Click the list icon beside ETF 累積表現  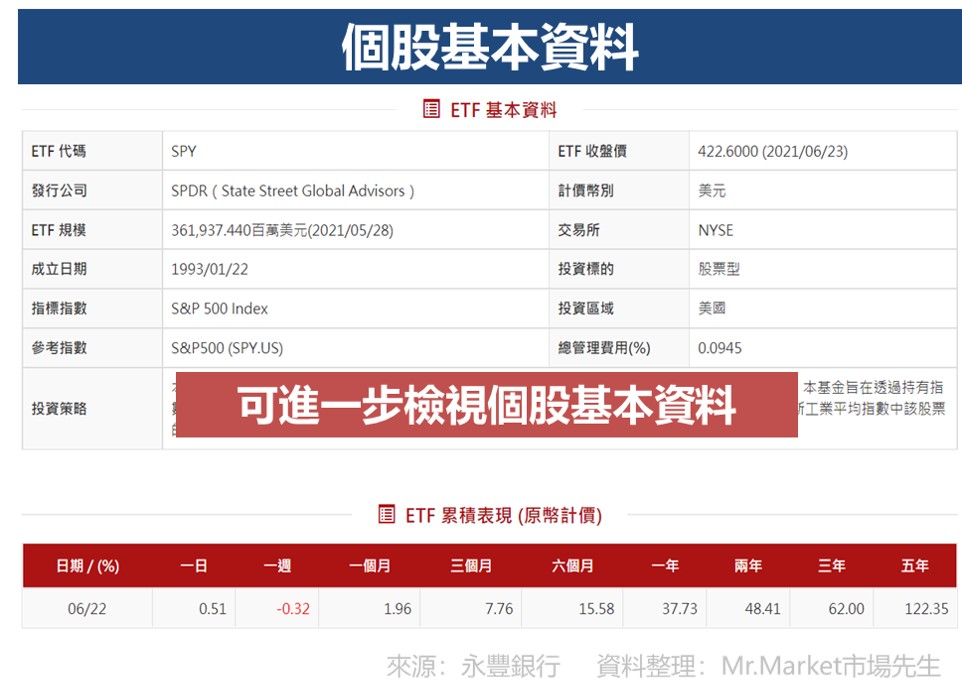387,514
